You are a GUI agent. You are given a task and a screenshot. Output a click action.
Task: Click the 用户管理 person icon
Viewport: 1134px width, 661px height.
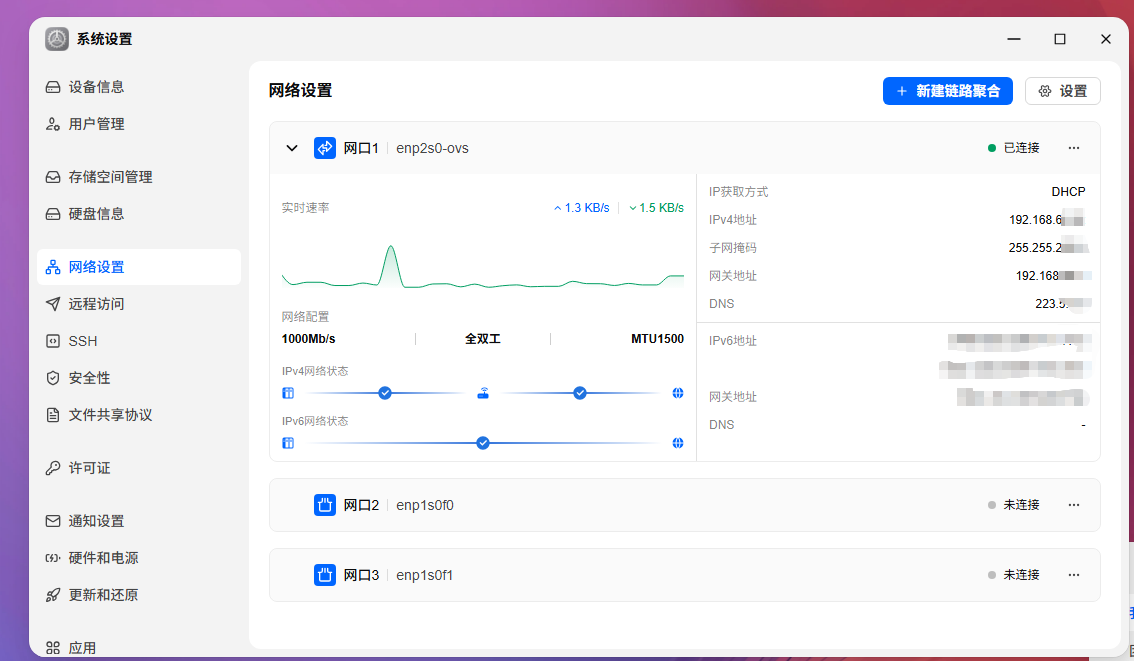tap(53, 124)
